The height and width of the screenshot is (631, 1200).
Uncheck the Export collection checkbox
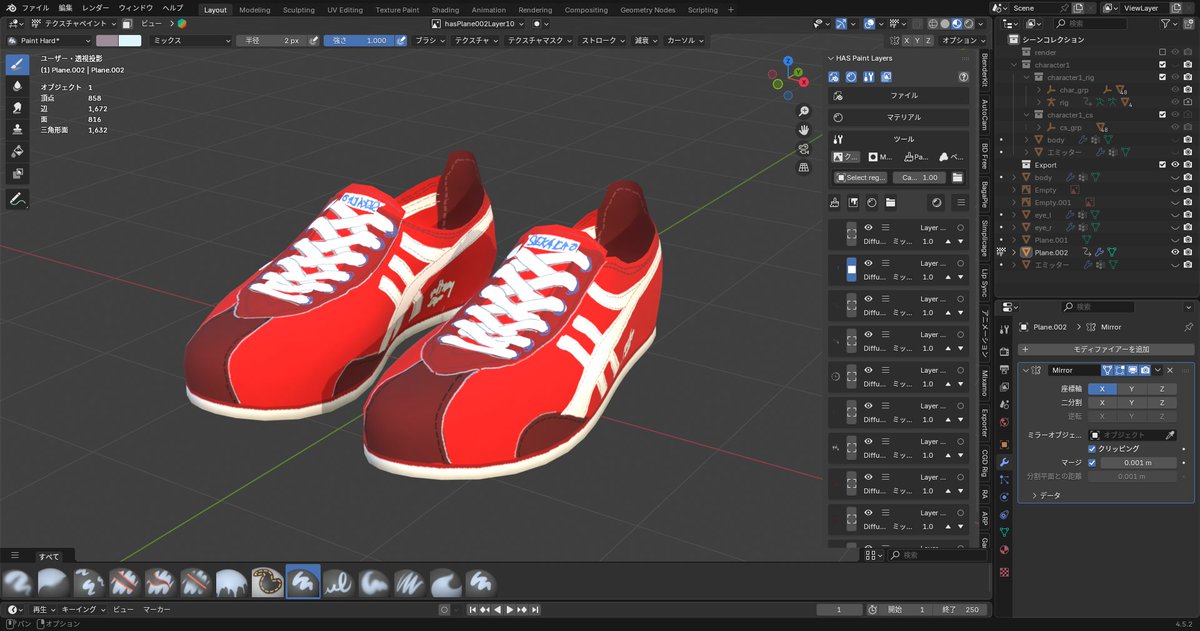point(1162,165)
